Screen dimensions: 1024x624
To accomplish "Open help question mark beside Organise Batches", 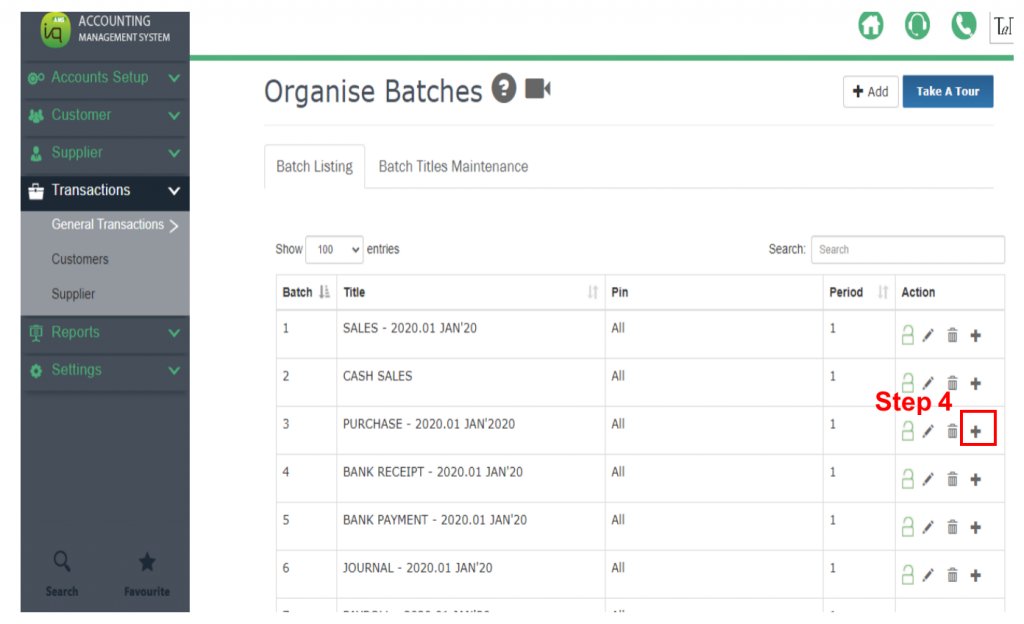I will coord(504,90).
